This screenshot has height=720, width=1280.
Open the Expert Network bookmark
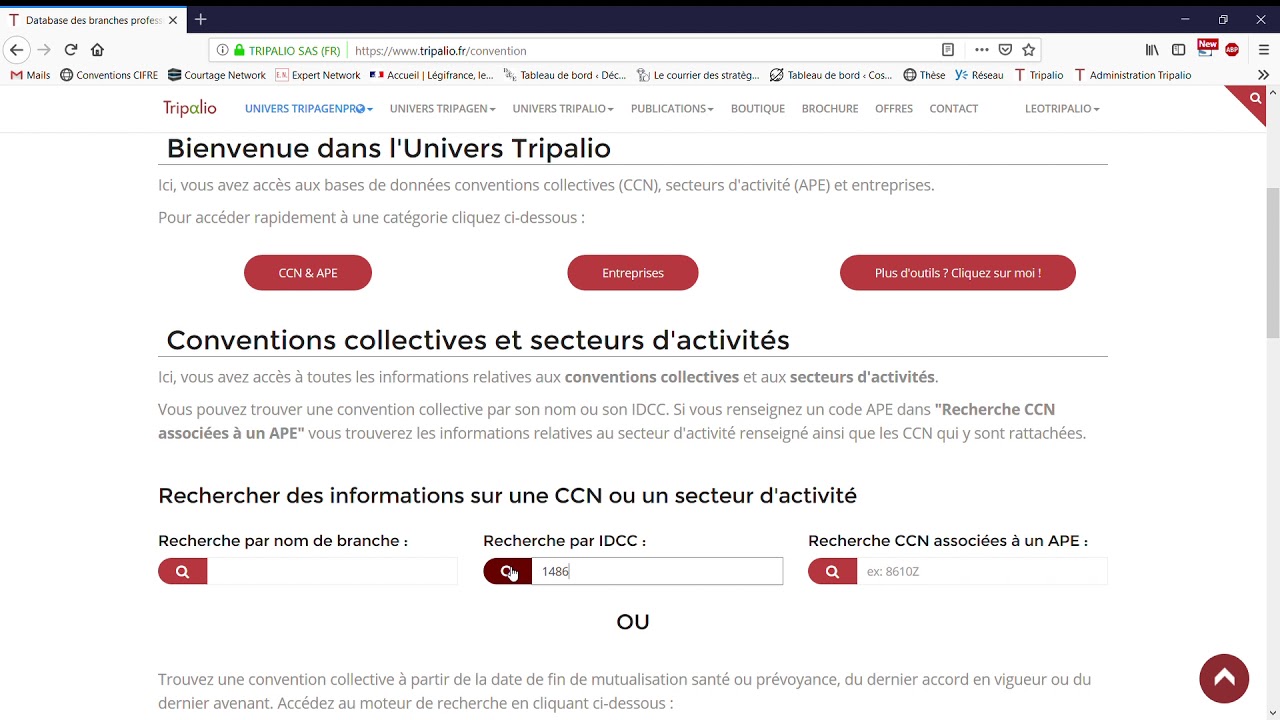click(318, 75)
